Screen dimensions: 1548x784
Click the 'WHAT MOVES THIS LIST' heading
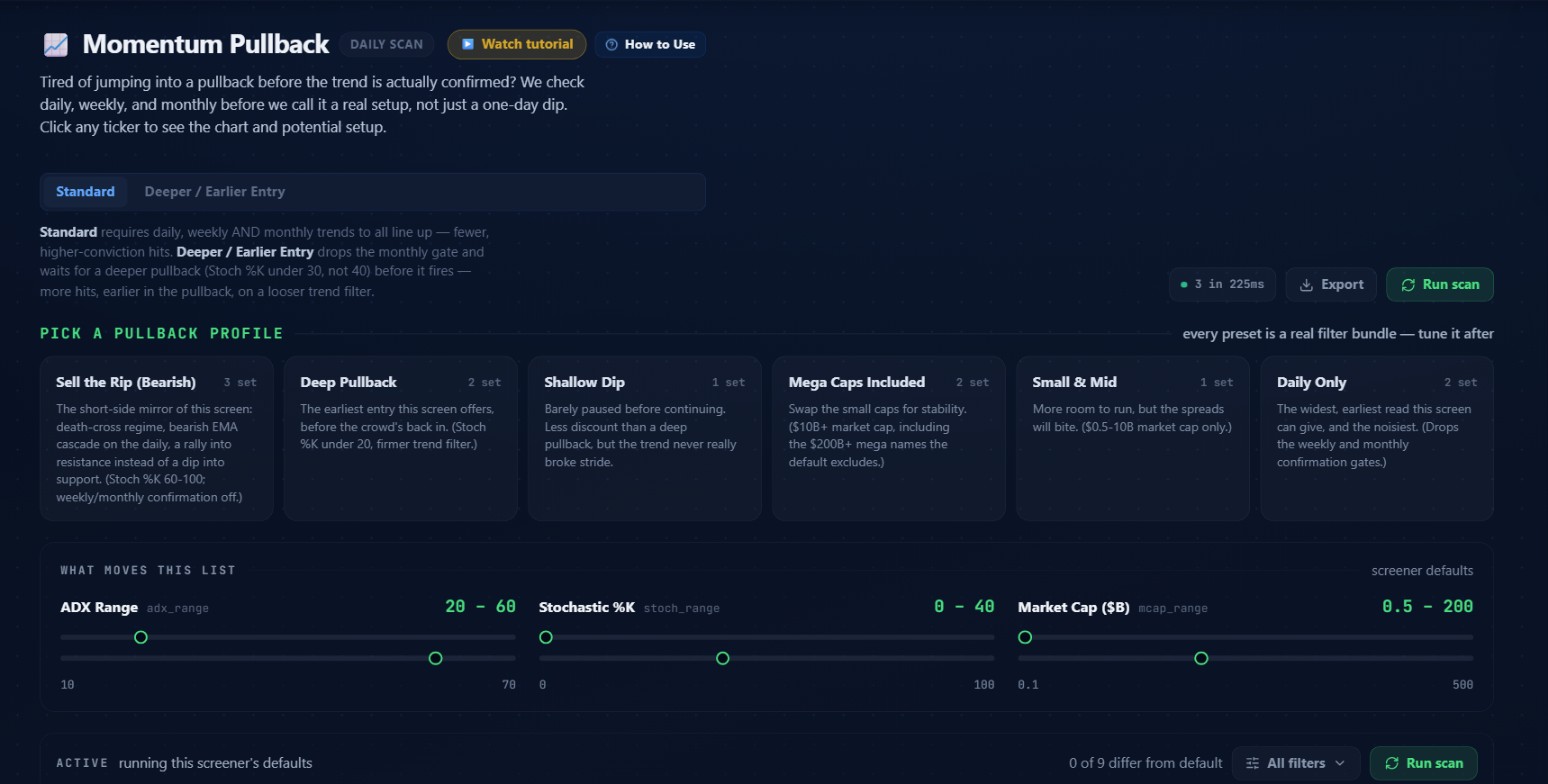tap(148, 571)
